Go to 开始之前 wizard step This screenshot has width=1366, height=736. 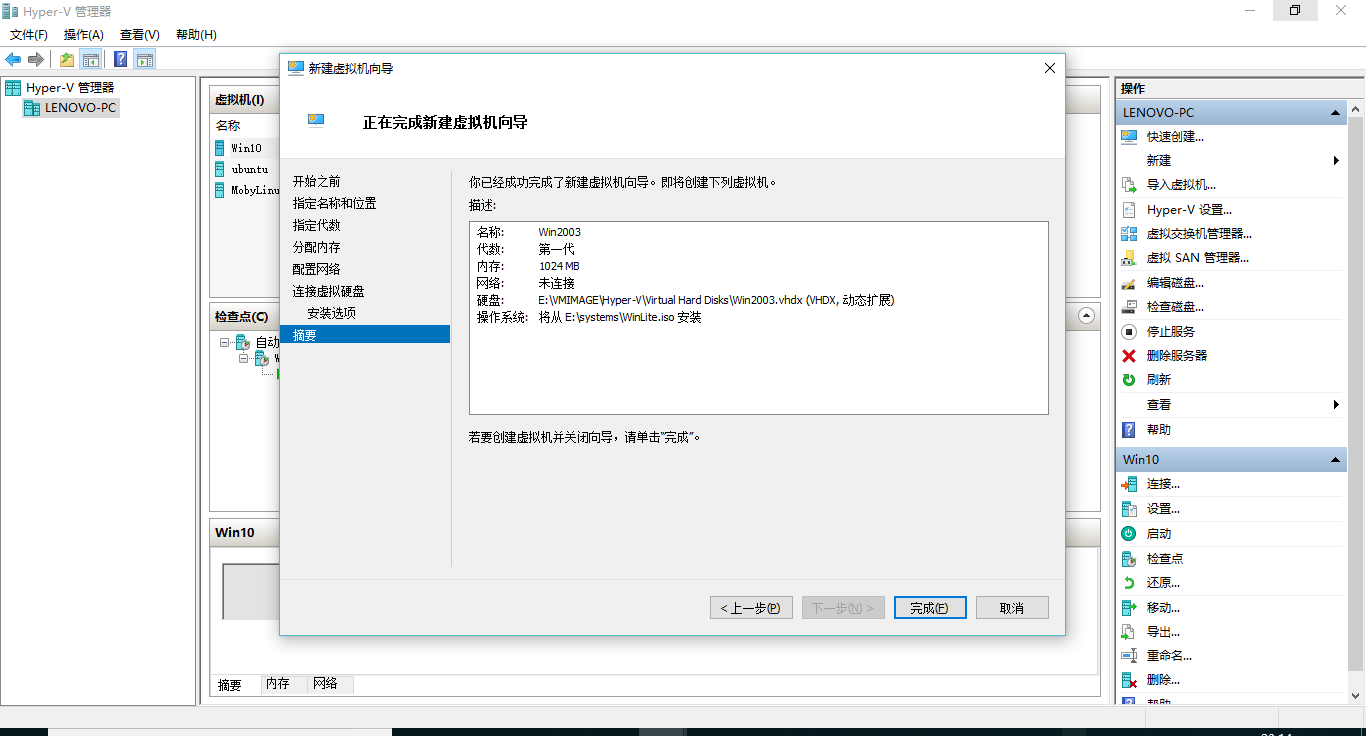316,182
